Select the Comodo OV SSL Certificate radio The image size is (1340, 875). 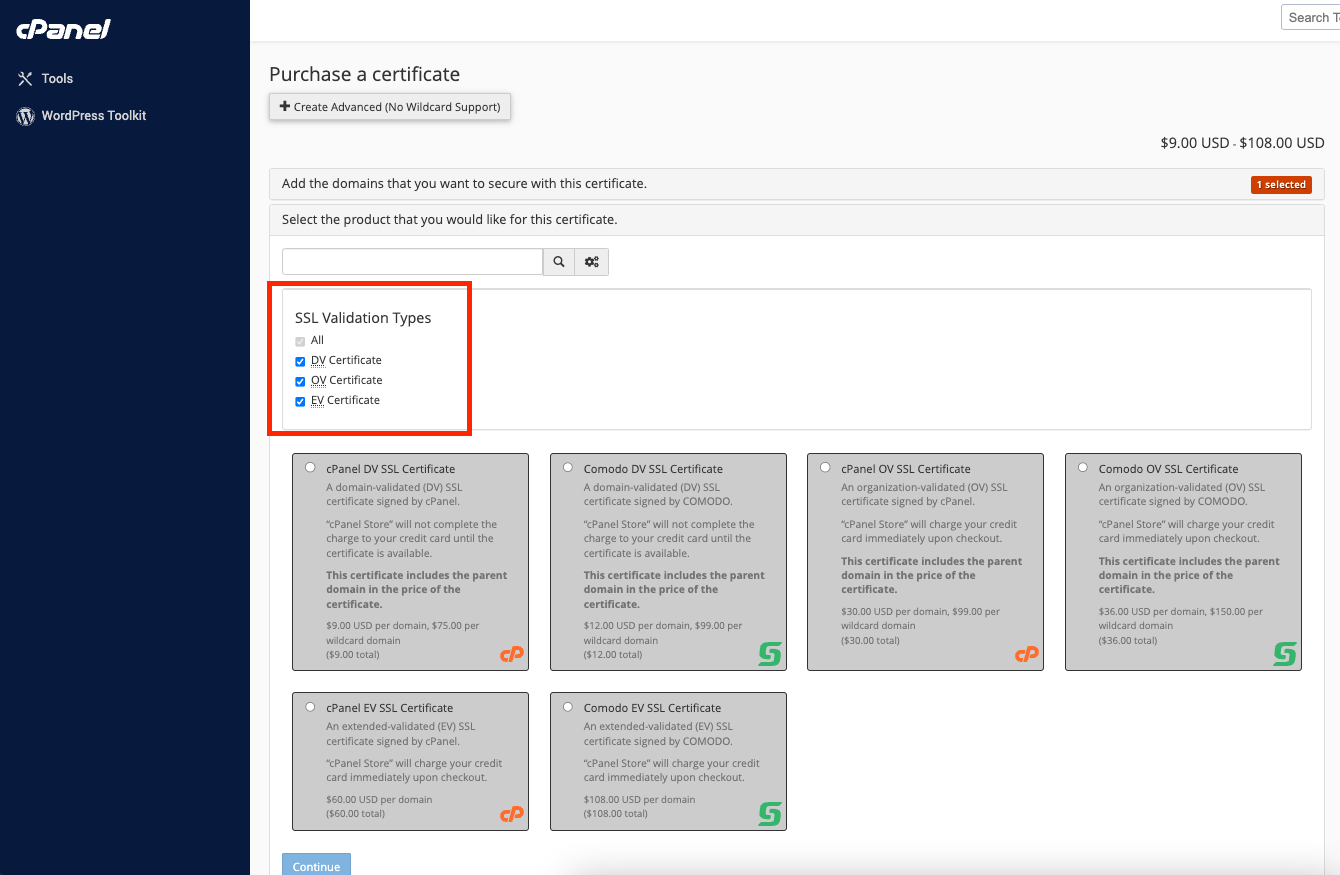tap(1083, 467)
